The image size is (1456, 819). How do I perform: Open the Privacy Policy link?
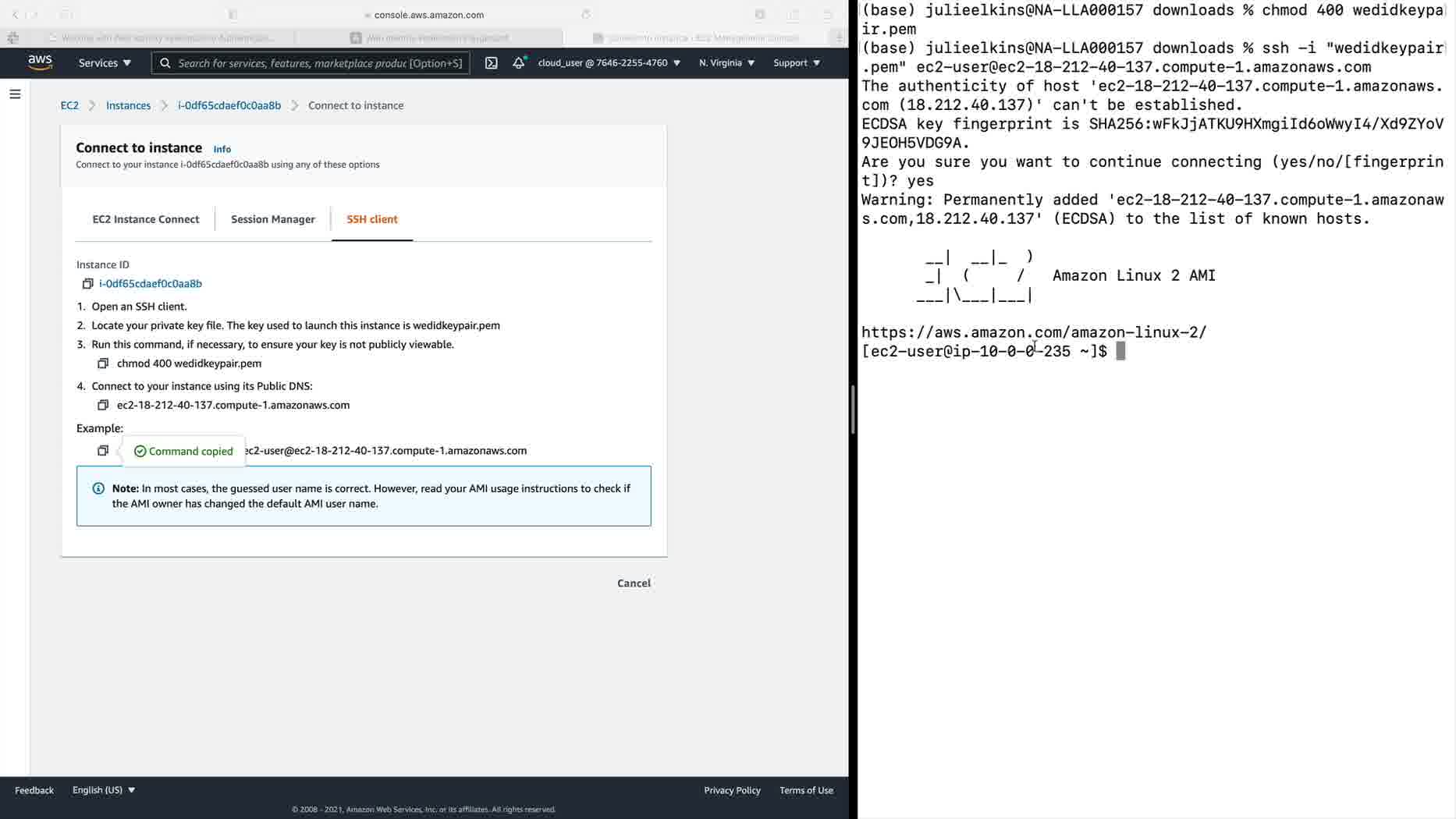(x=732, y=790)
